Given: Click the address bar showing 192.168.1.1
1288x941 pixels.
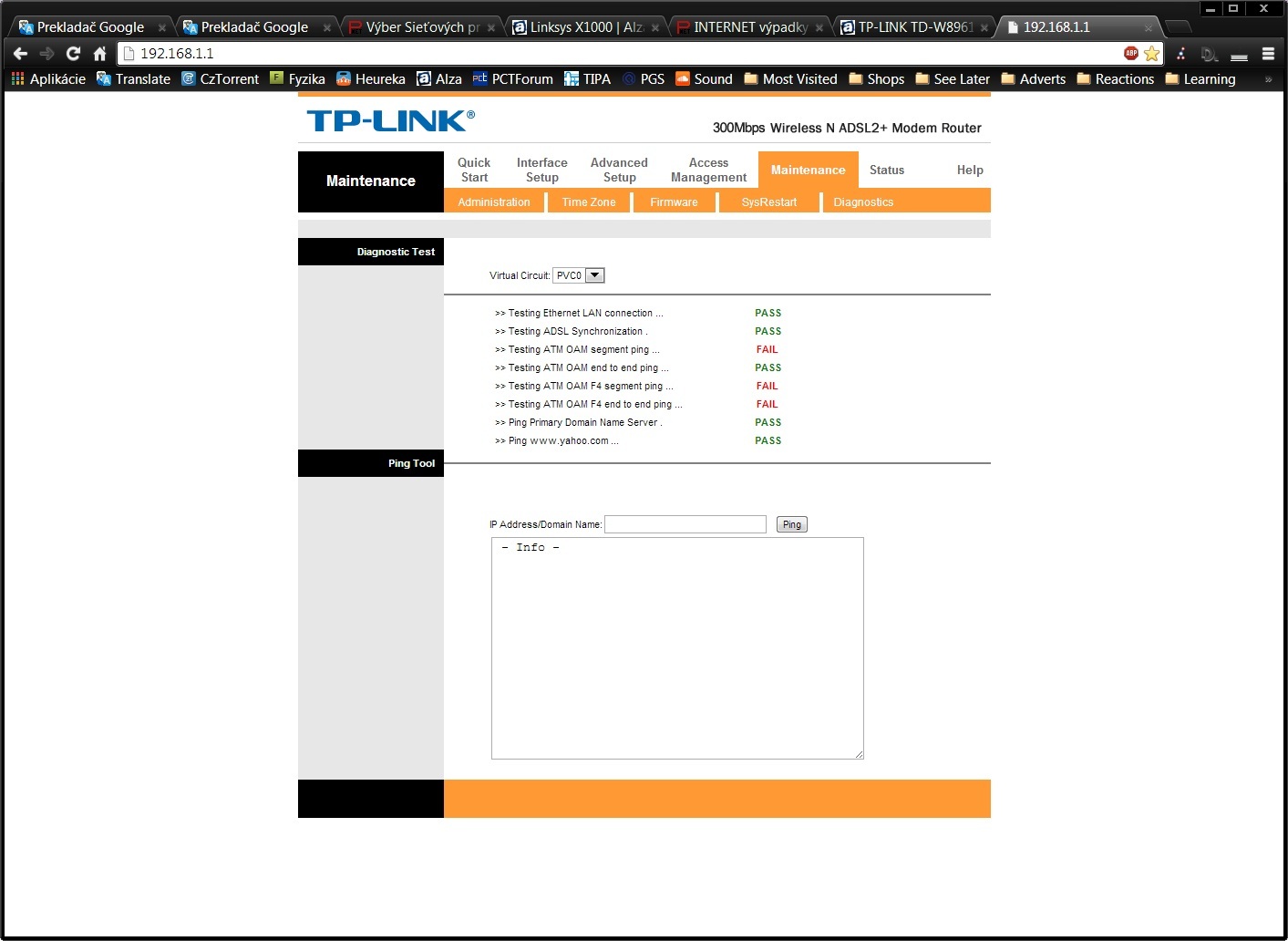Looking at the screenshot, I should [620, 54].
